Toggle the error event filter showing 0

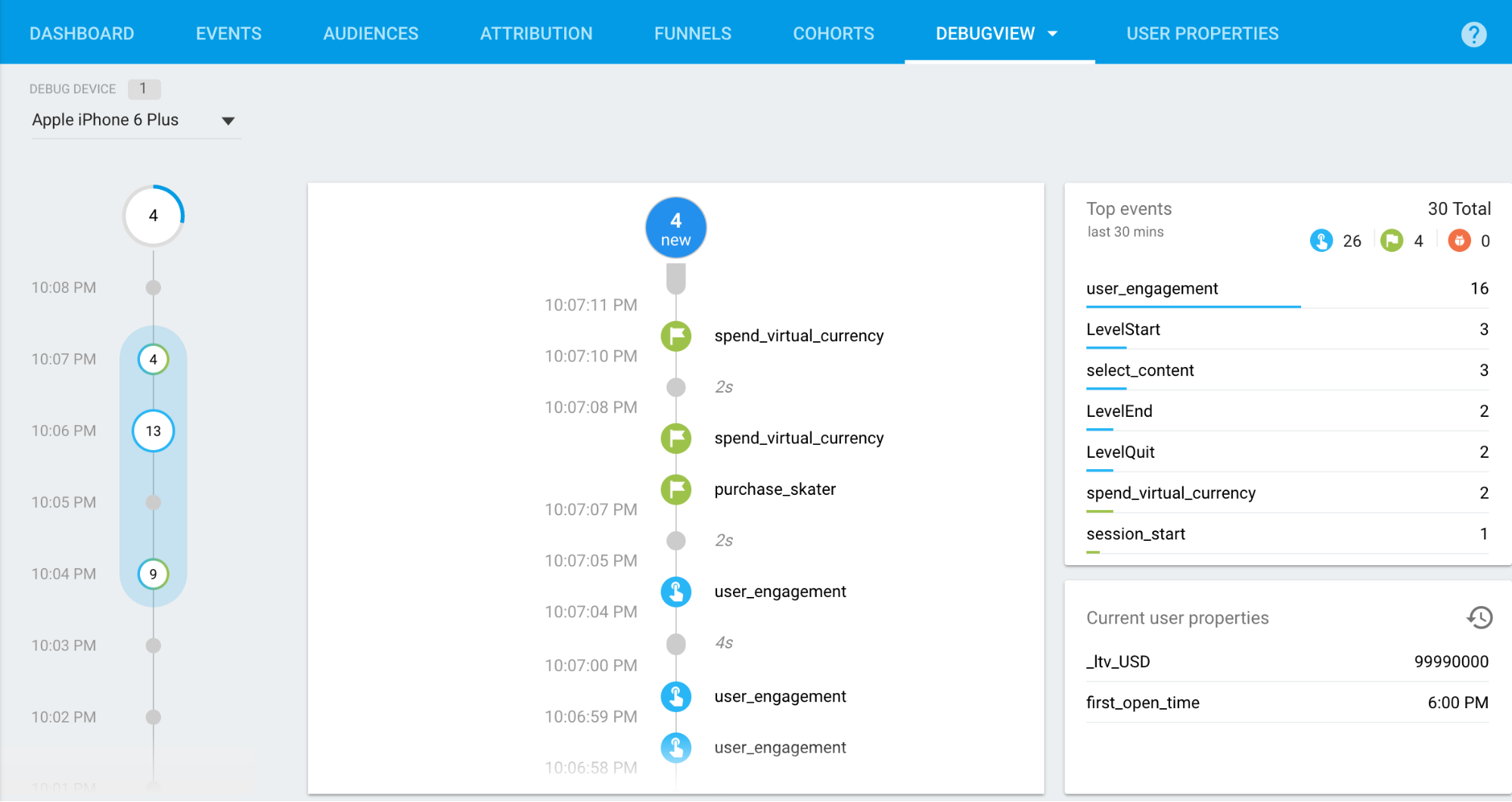pyautogui.click(x=1459, y=241)
